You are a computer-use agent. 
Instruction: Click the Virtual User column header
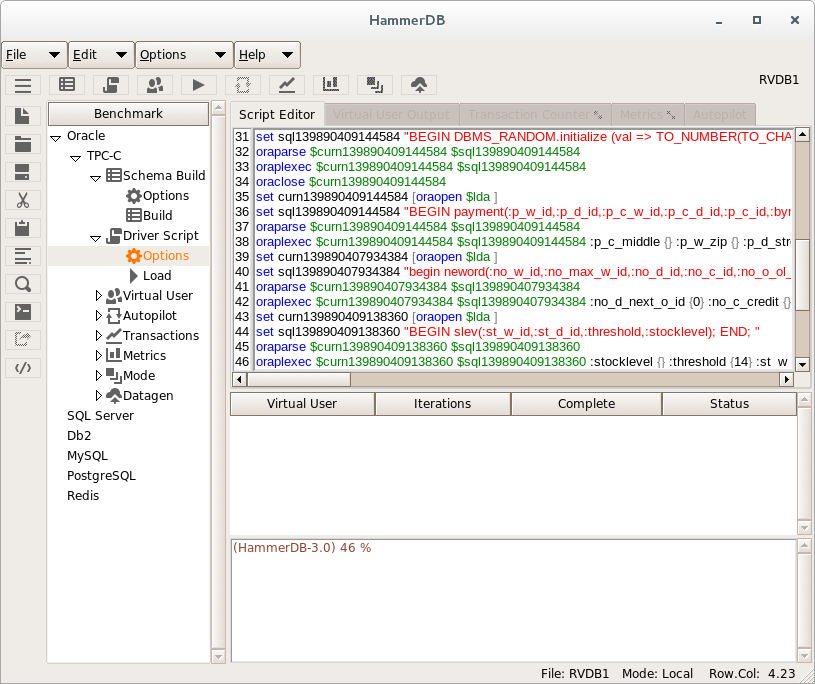[302, 403]
